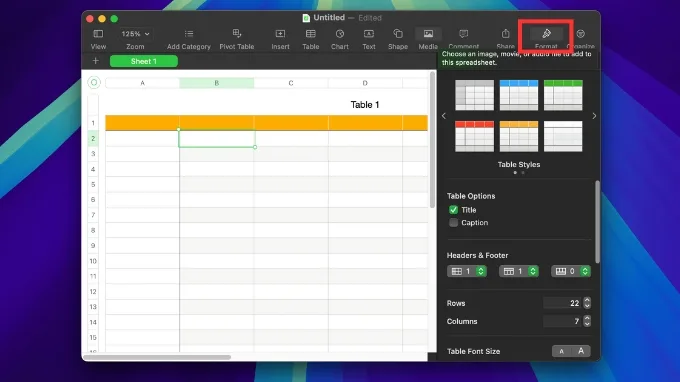Open the Organize sidebar icon
680x382 pixels.
pos(581,34)
